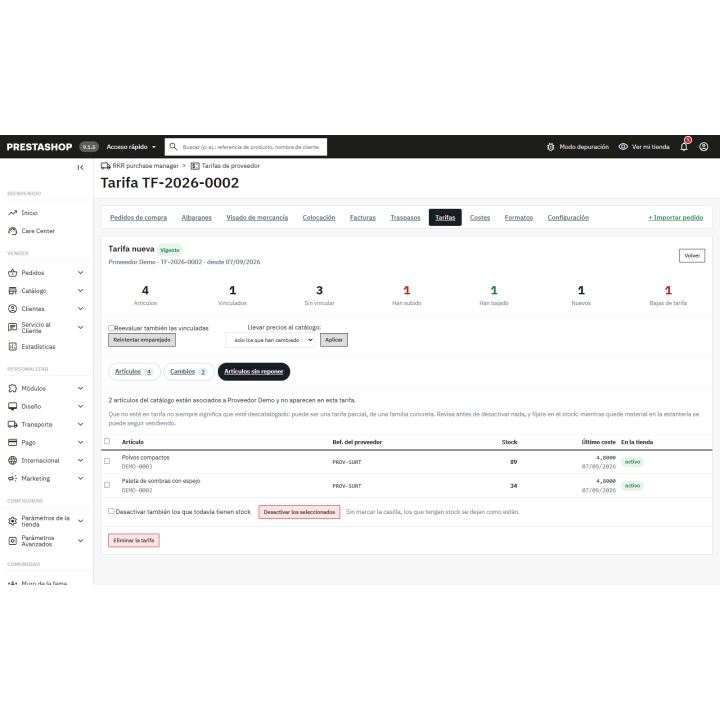Click the Marketing megaphone icon
Image resolution: width=720 pixels, height=720 pixels.
click(x=12, y=478)
